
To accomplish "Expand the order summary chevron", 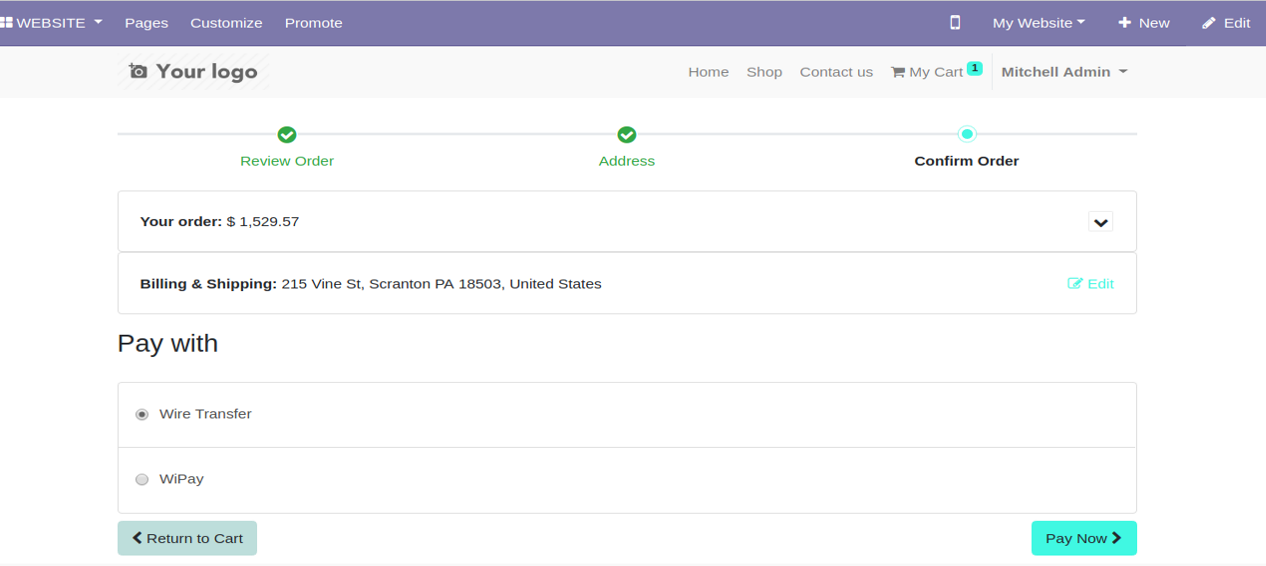I will [1101, 222].
